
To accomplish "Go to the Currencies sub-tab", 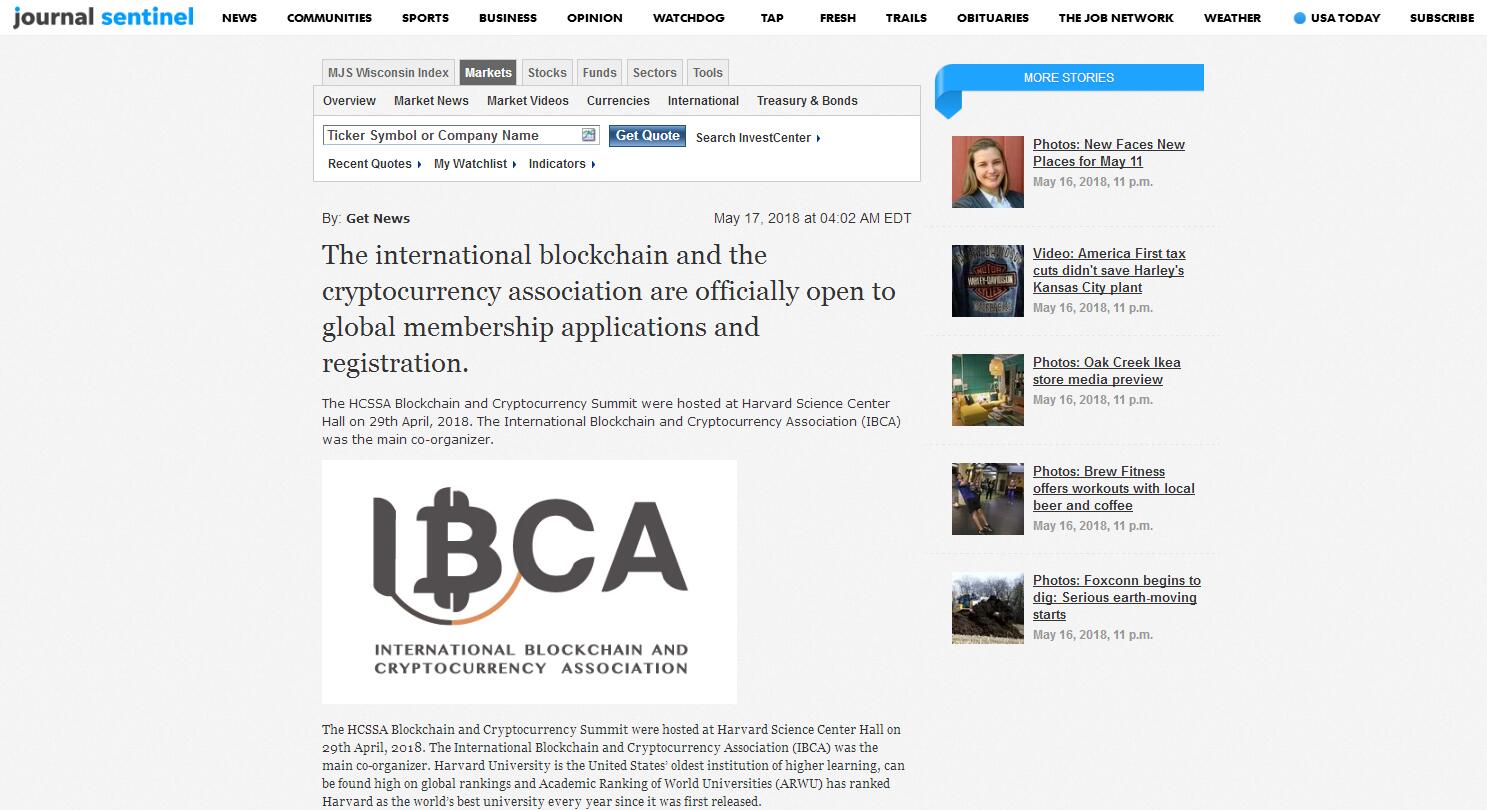I will coord(618,101).
